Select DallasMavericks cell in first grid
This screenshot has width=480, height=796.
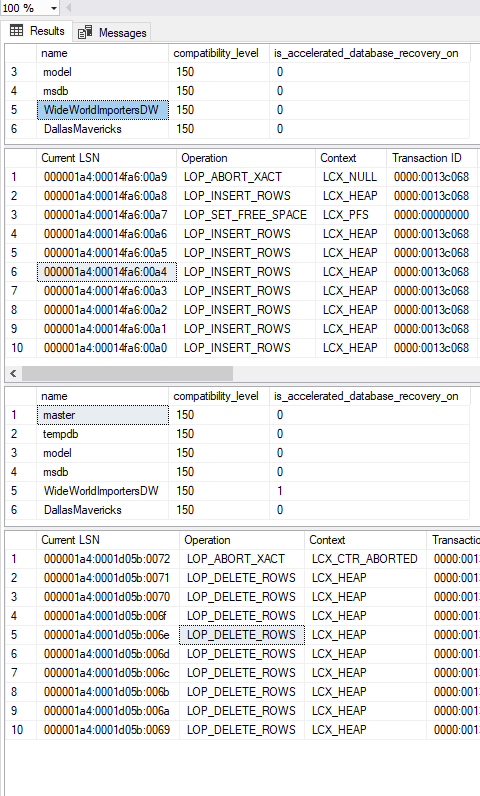coord(102,129)
